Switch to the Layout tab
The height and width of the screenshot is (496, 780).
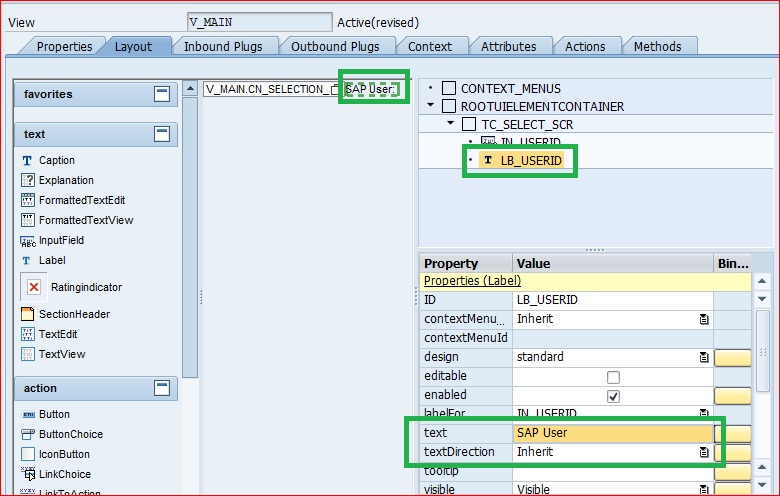coord(133,46)
